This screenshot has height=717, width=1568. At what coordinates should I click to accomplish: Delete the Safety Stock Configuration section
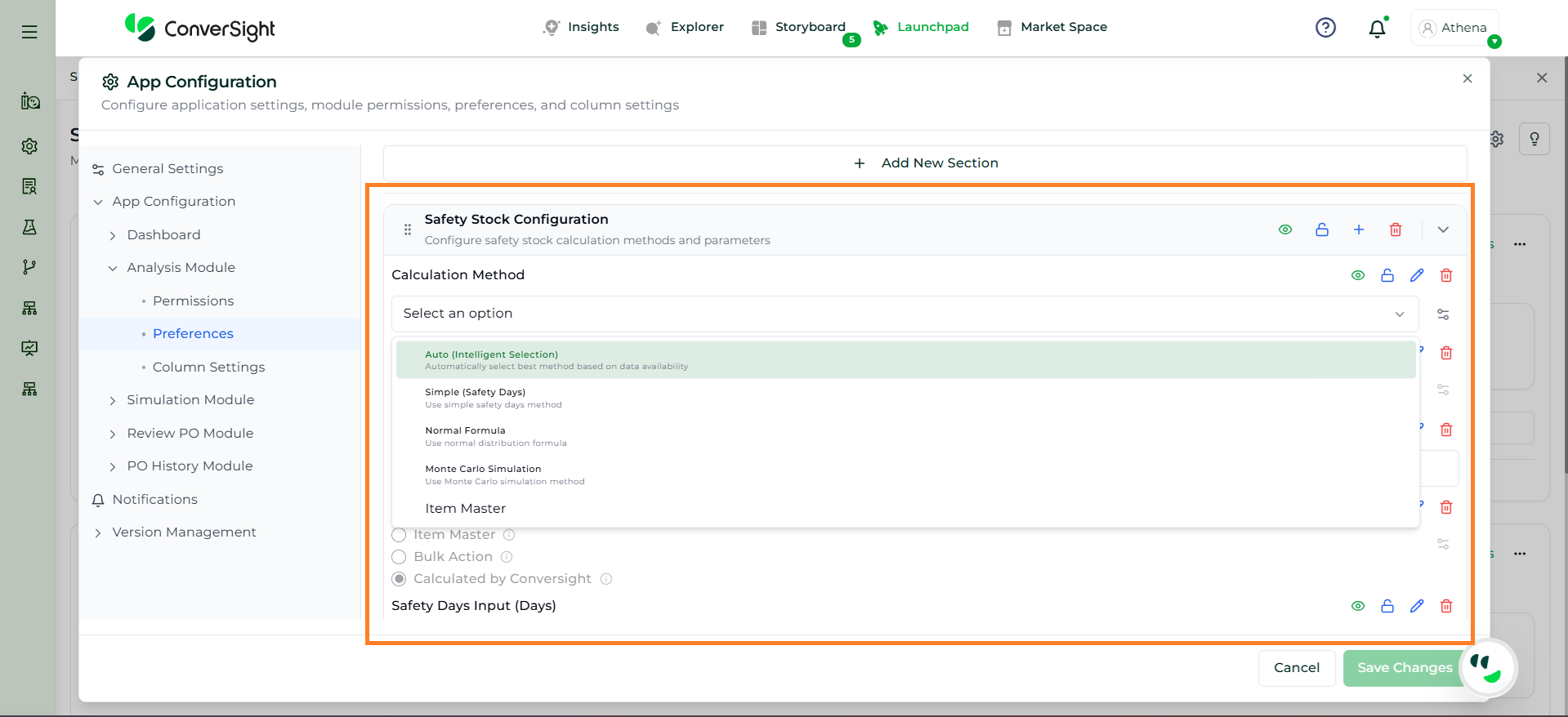(1396, 230)
